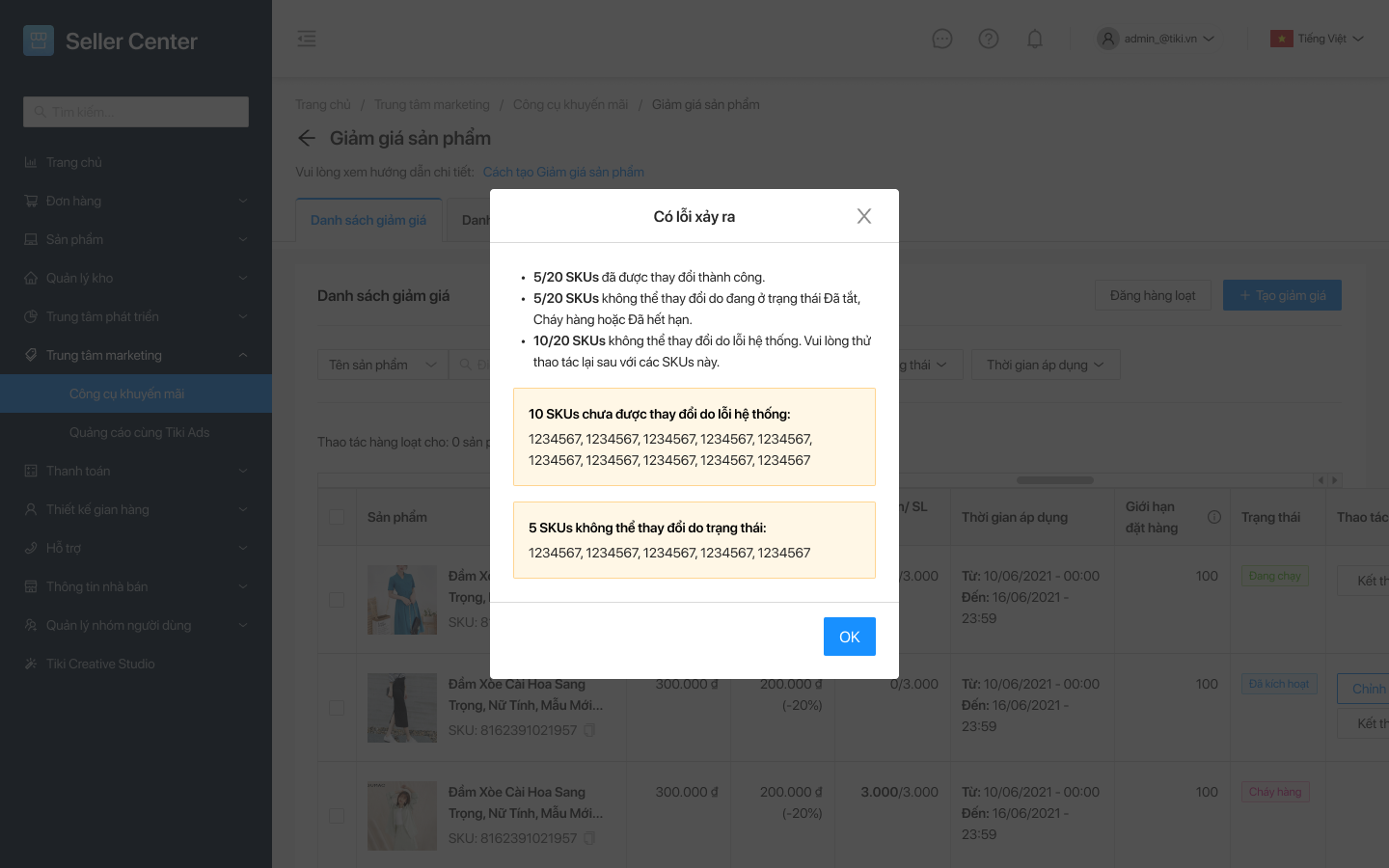Open the Thời gian áp dụng filter dropdown
This screenshot has height=868, width=1389.
click(1045, 365)
